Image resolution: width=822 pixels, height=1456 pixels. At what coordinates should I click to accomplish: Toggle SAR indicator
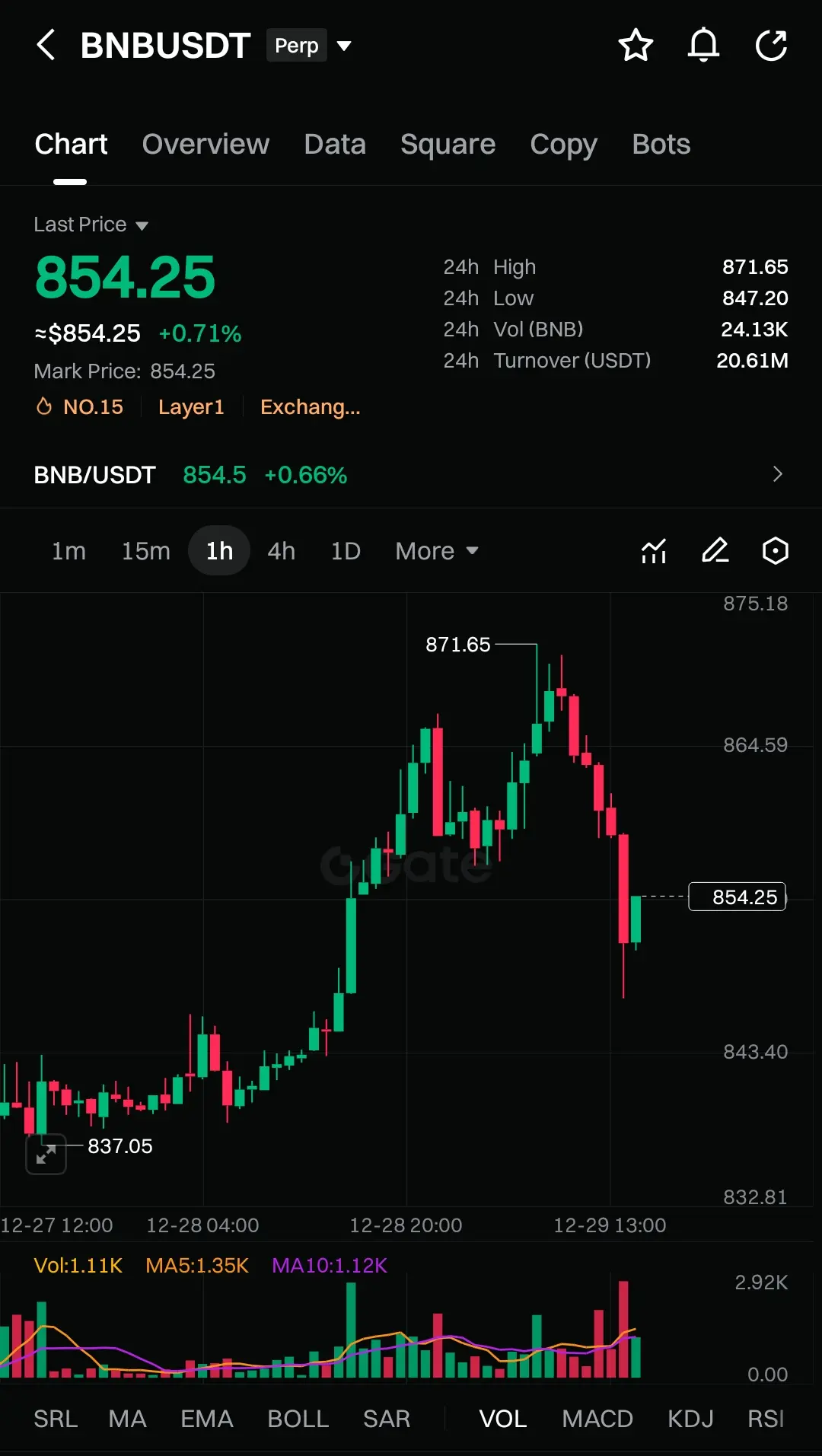(x=387, y=1419)
